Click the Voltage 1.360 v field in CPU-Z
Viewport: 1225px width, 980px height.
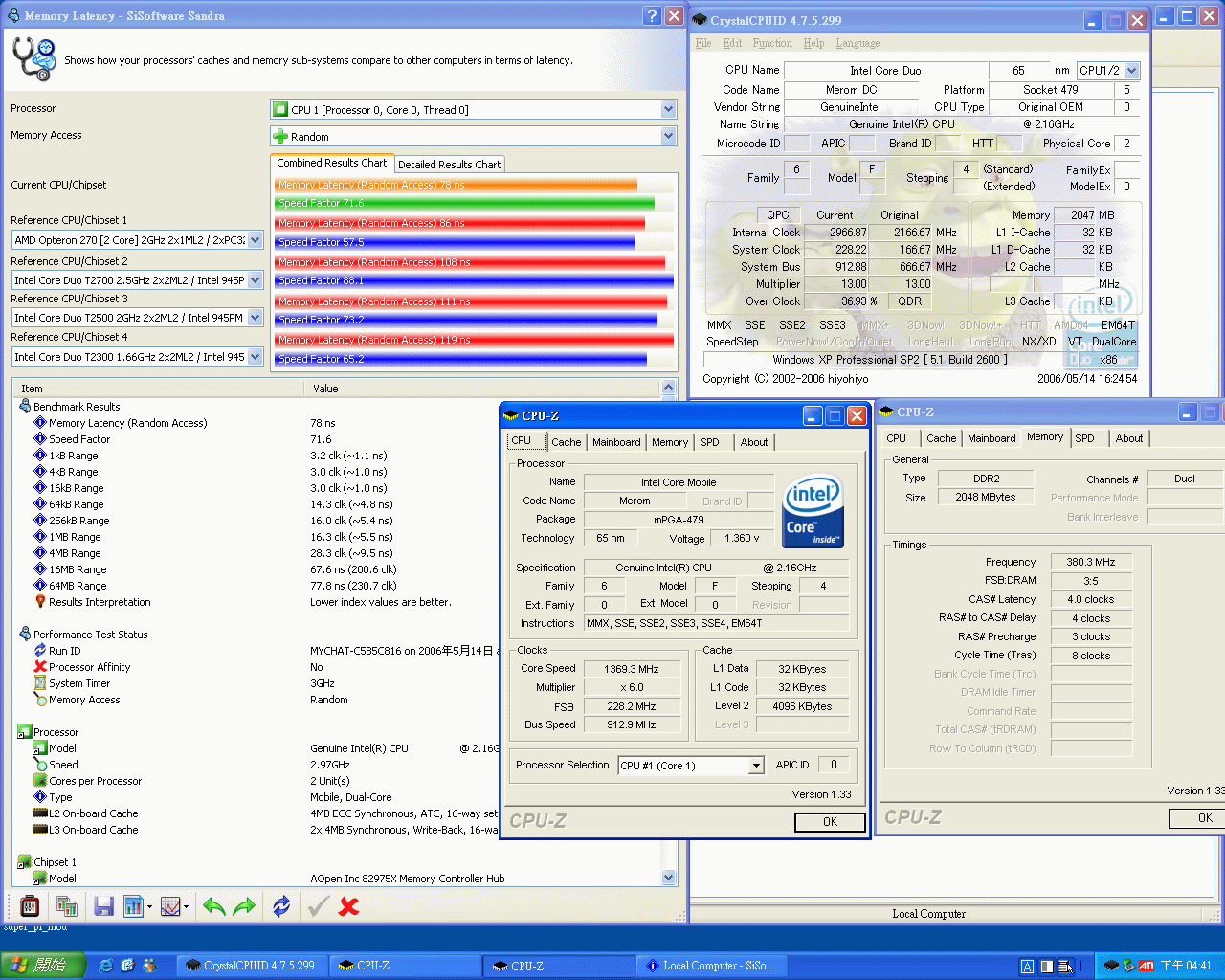point(745,538)
